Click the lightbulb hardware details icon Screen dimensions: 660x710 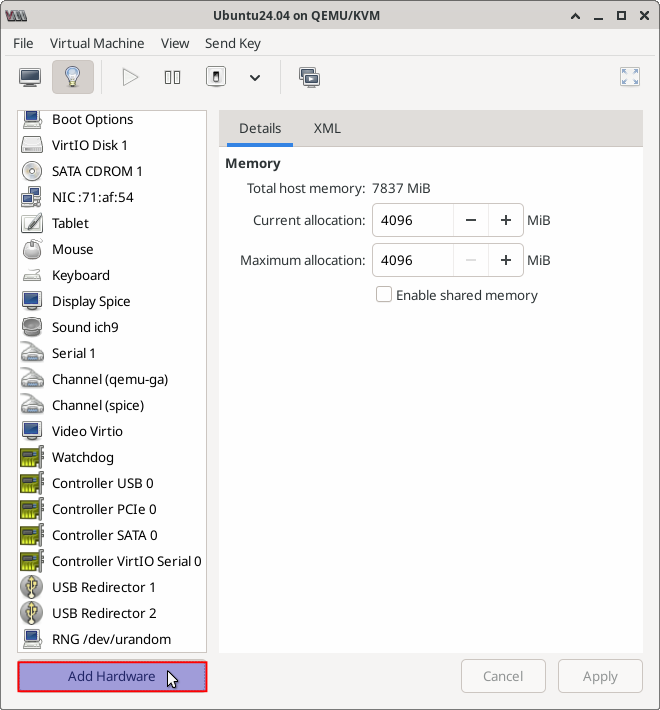pos(72,77)
